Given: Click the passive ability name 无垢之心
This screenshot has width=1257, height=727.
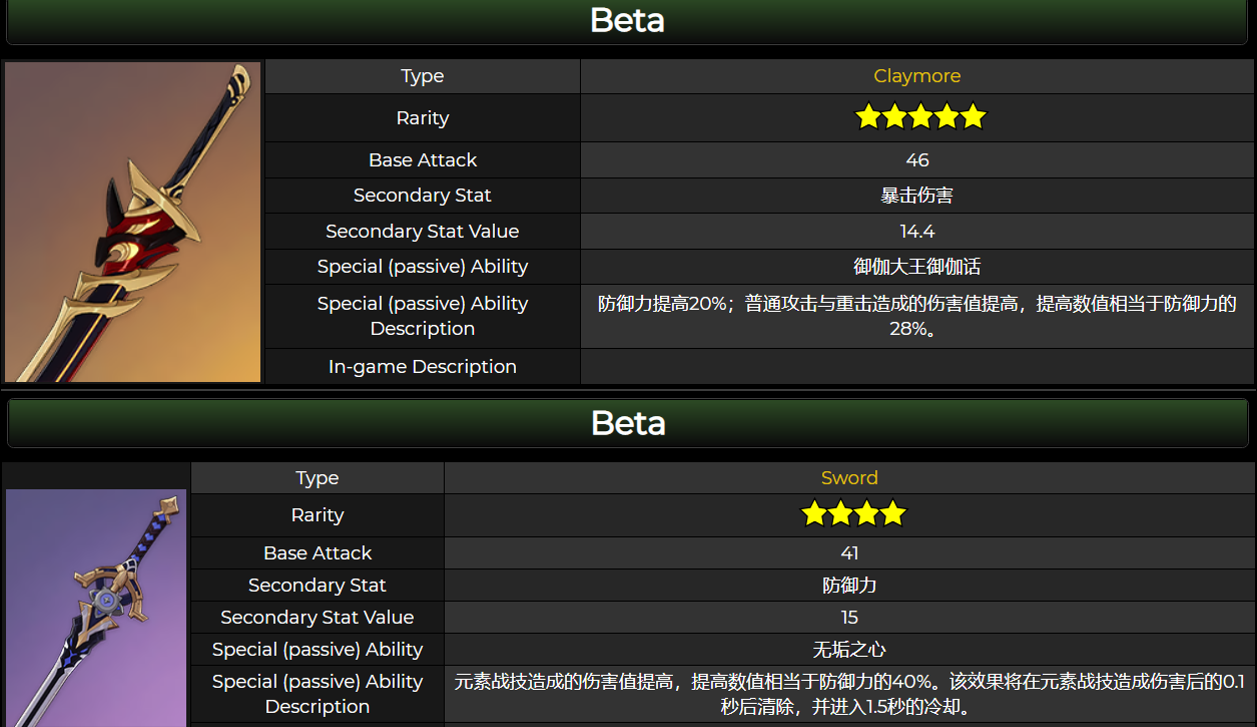Looking at the screenshot, I should click(x=849, y=649).
